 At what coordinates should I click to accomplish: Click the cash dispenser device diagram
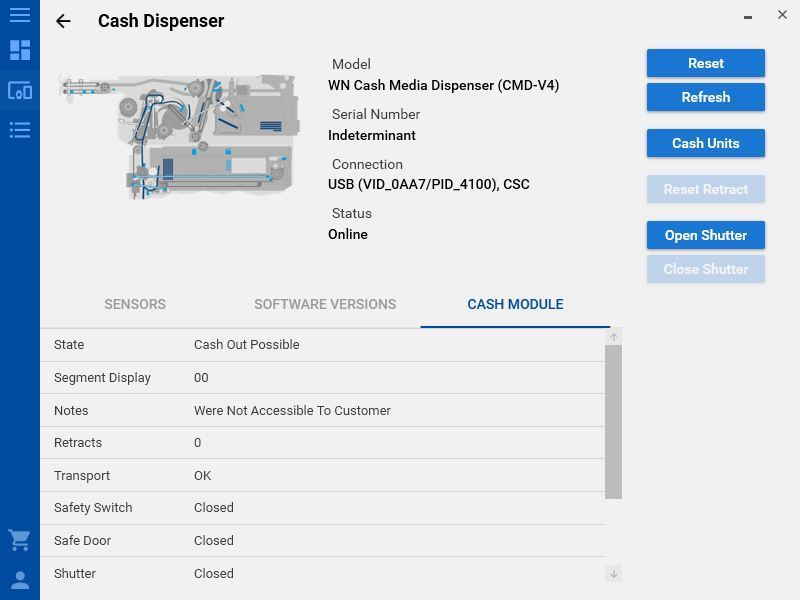point(180,135)
